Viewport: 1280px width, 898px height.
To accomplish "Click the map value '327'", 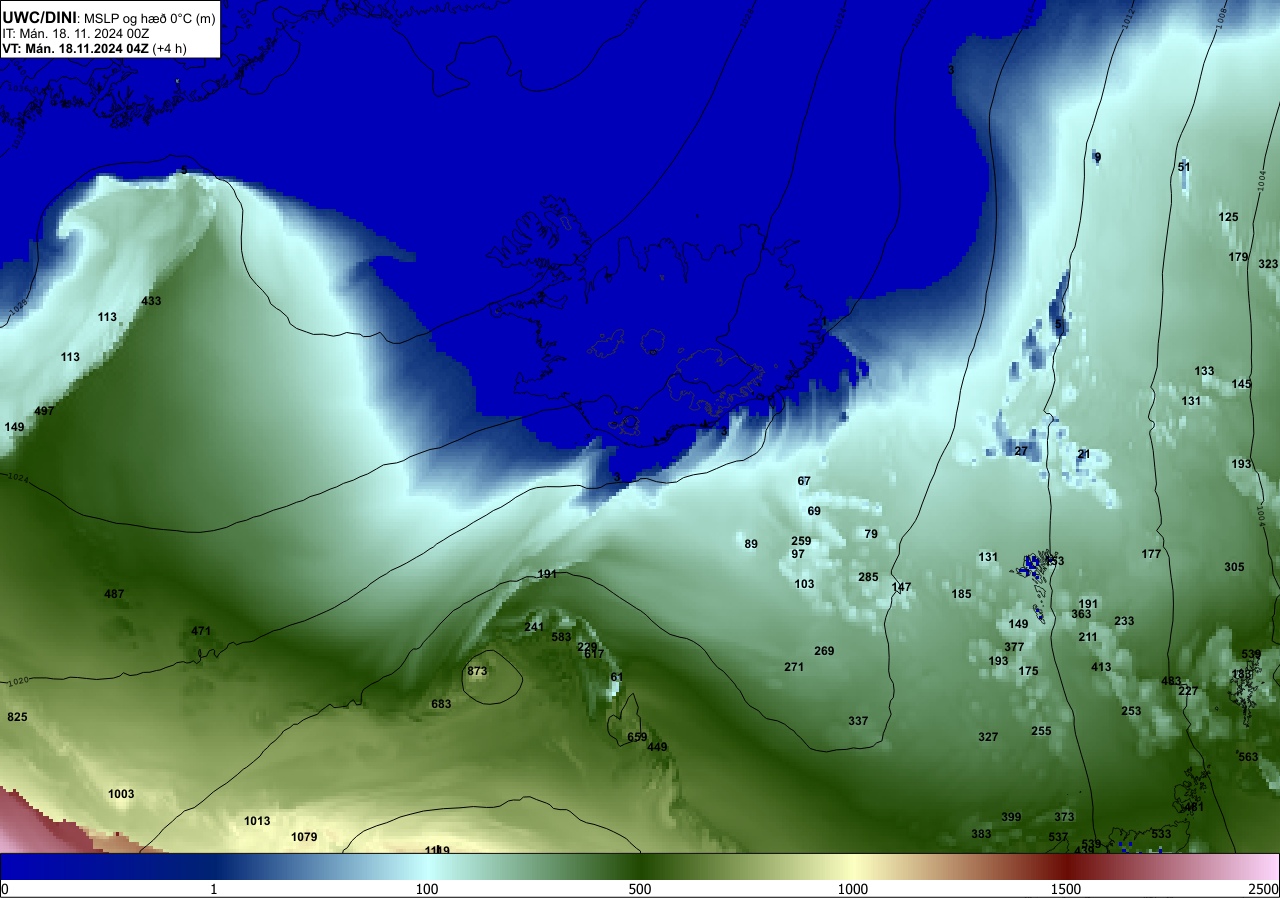I will point(988,737).
